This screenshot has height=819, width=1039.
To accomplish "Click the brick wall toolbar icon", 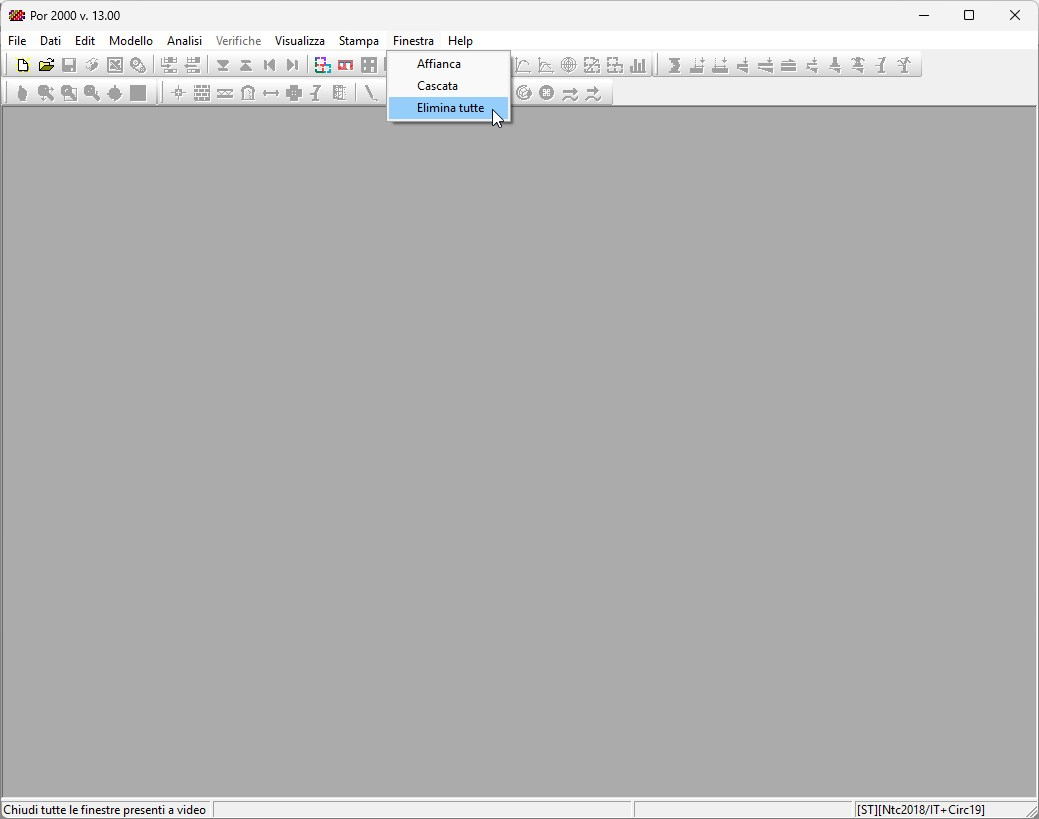I will coord(202,93).
